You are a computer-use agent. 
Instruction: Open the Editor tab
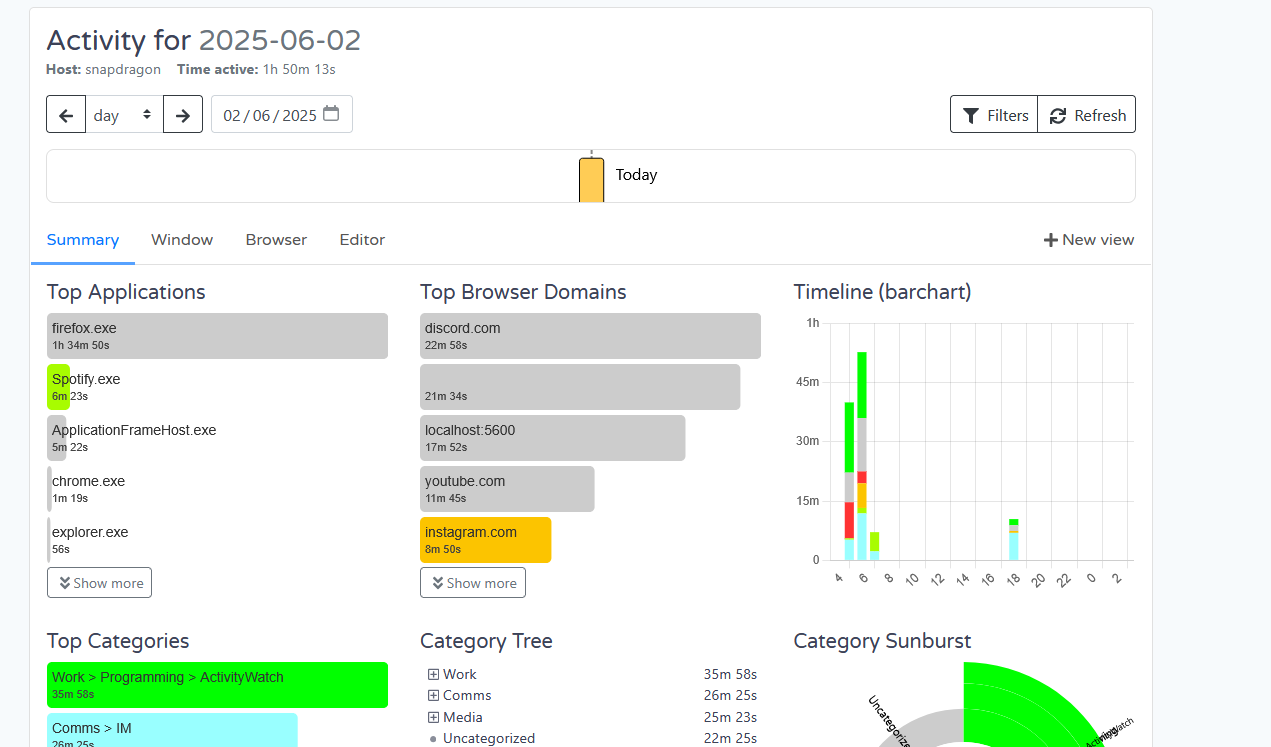coord(362,240)
